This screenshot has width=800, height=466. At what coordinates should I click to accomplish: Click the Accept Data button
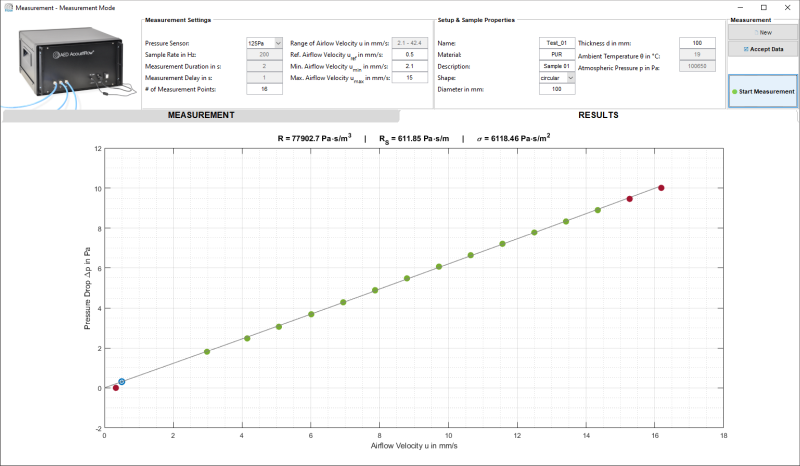pyautogui.click(x=763, y=49)
